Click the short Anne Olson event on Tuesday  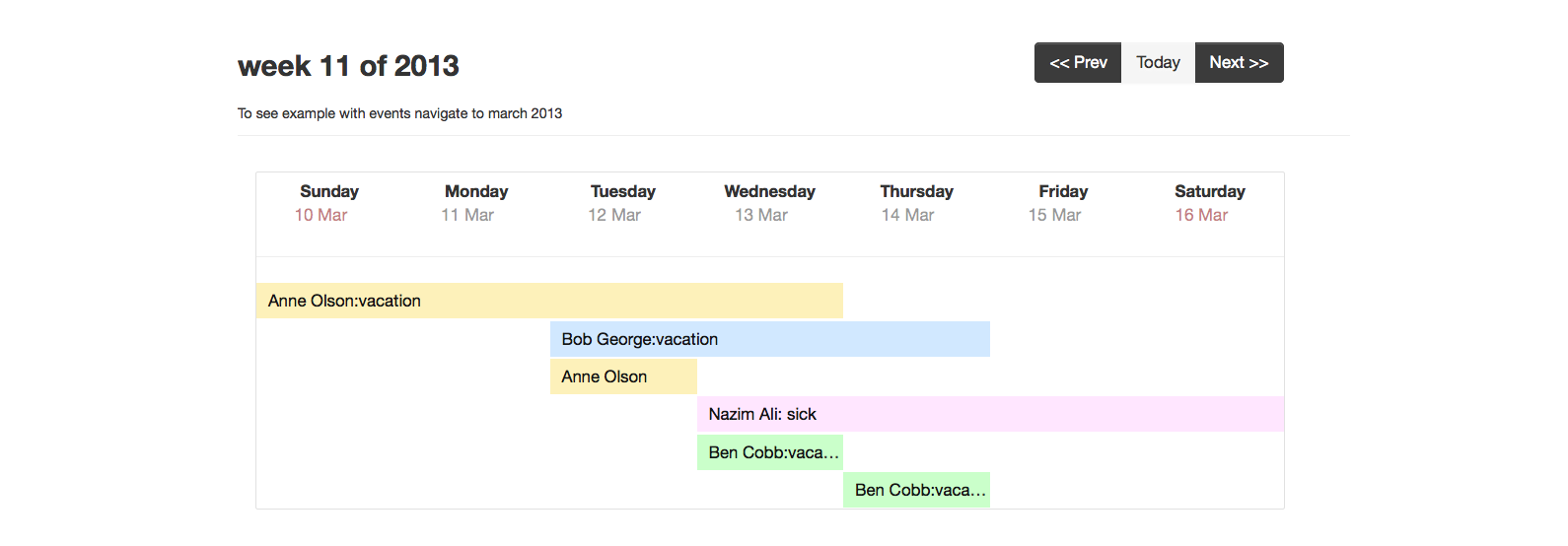623,376
